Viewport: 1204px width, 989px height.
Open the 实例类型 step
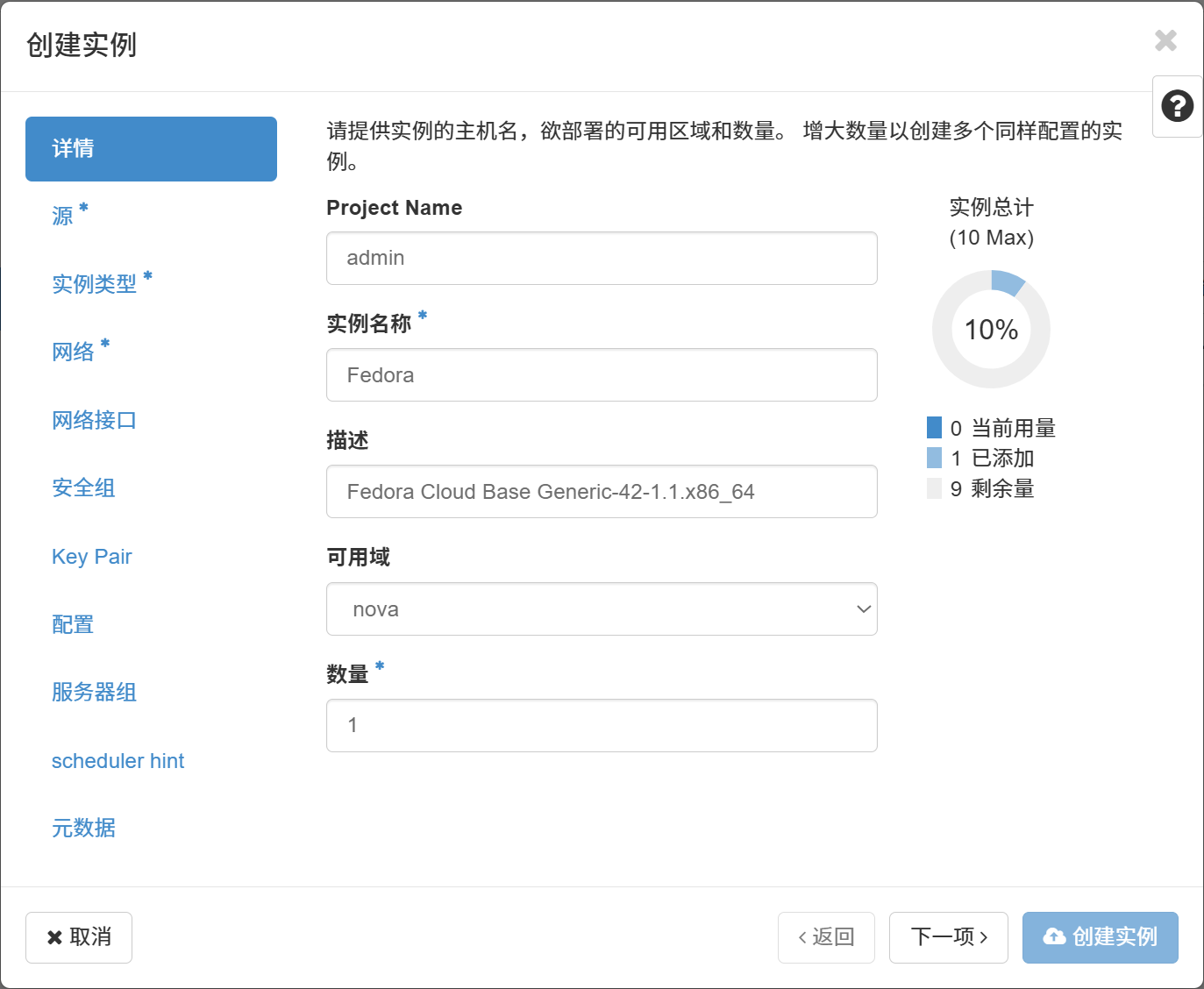pyautogui.click(x=102, y=283)
